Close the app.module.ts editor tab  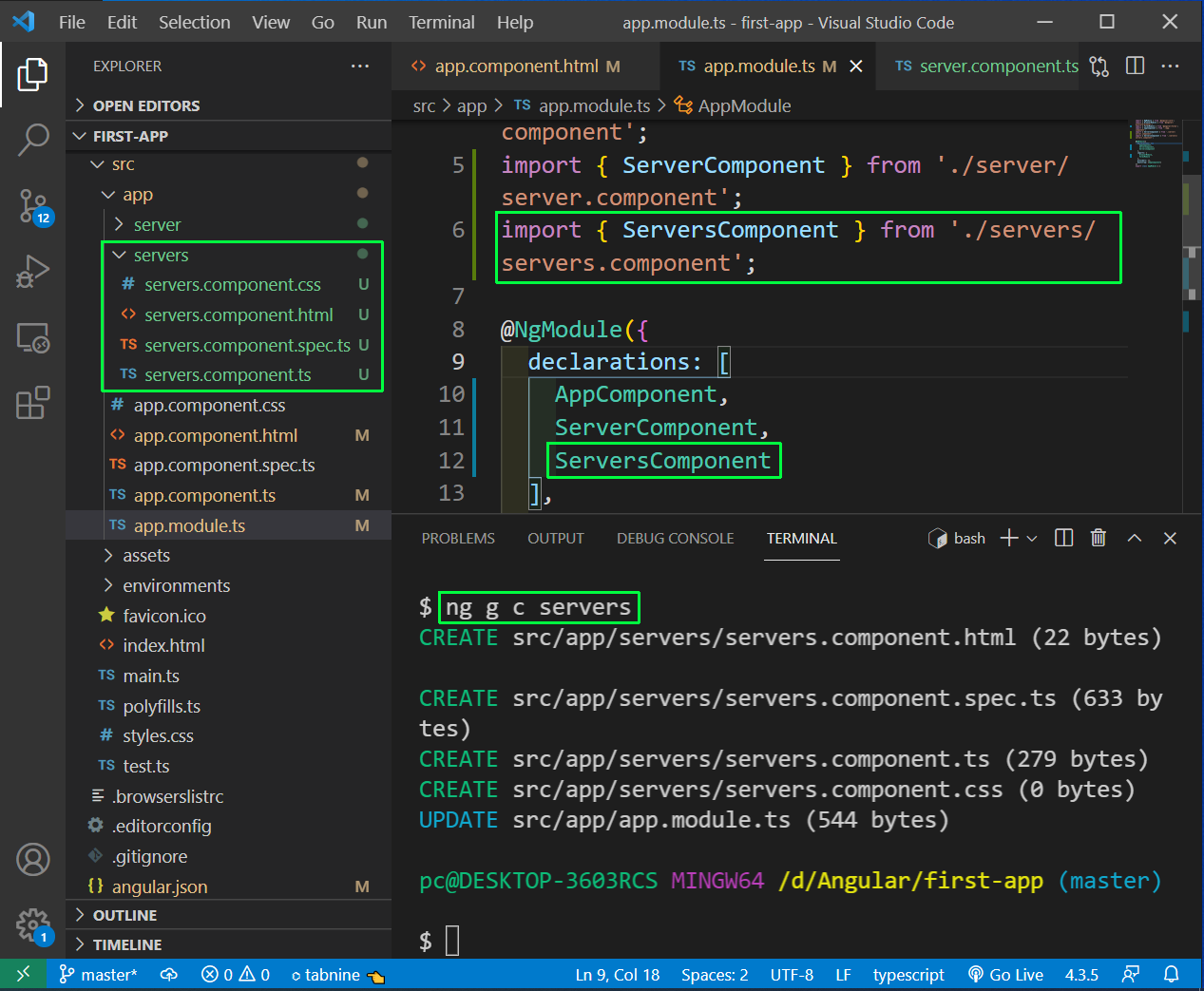[x=855, y=66]
